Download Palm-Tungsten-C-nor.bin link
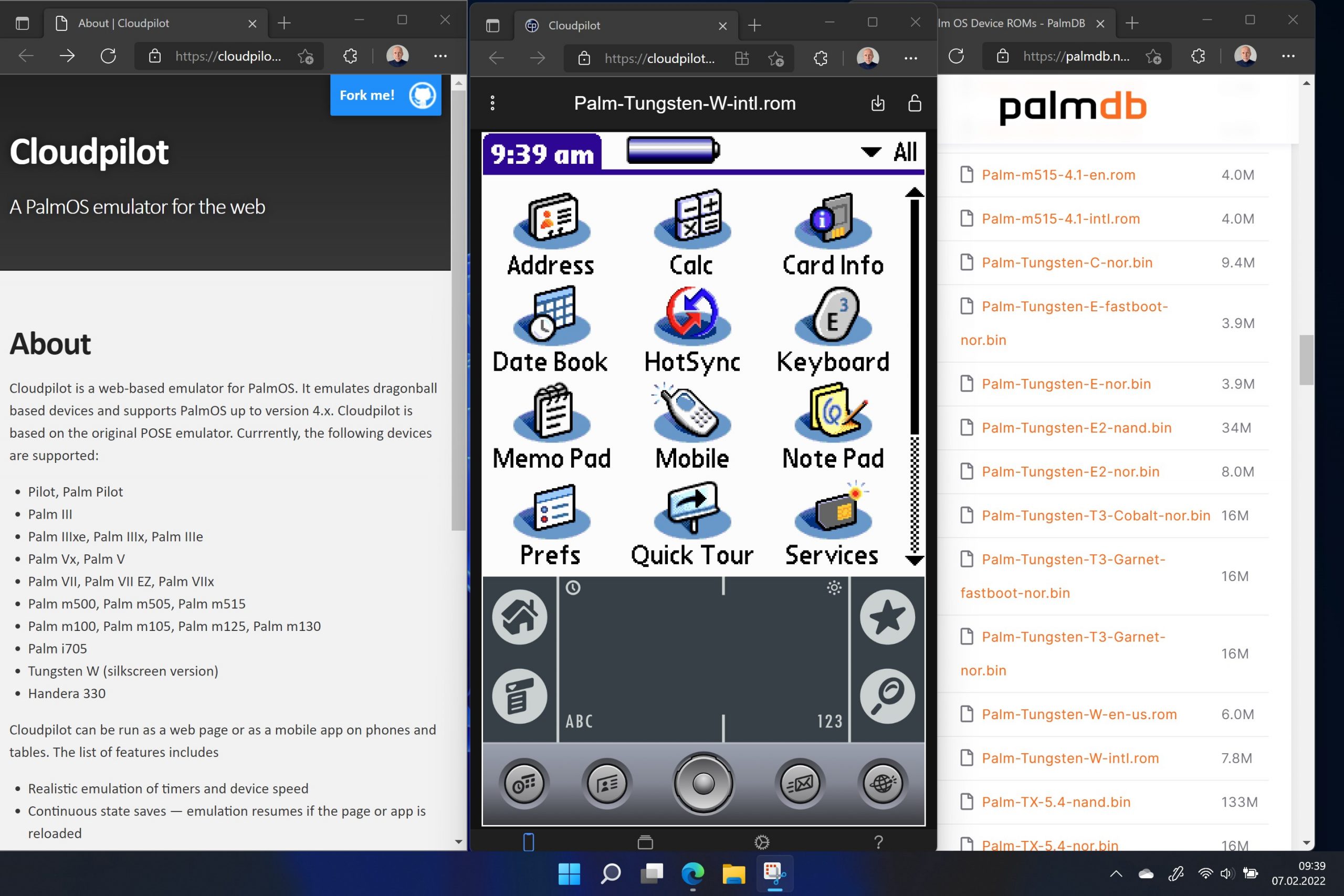This screenshot has height=896, width=1344. 1067,263
